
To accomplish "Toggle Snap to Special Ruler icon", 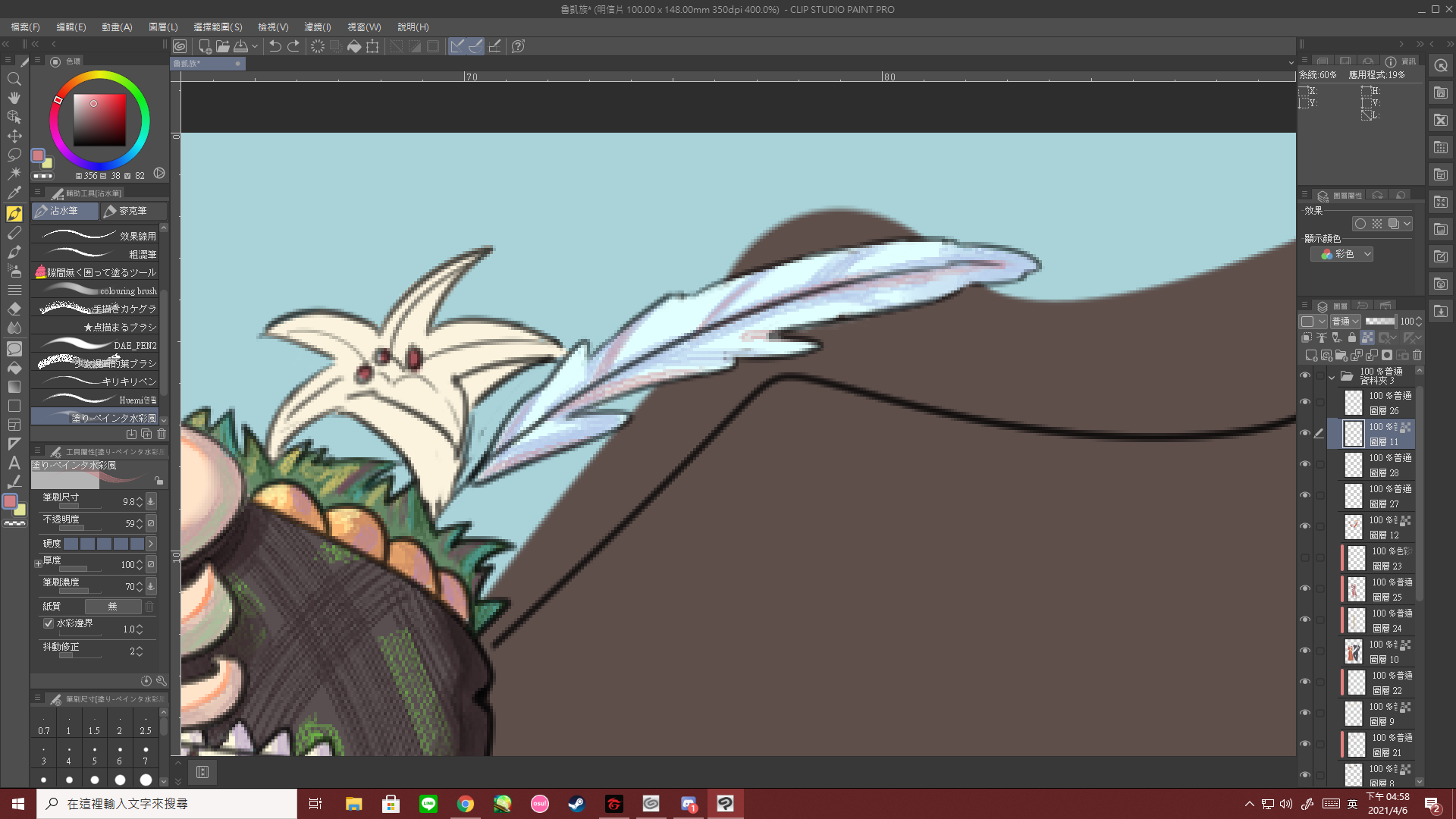I will 475,46.
